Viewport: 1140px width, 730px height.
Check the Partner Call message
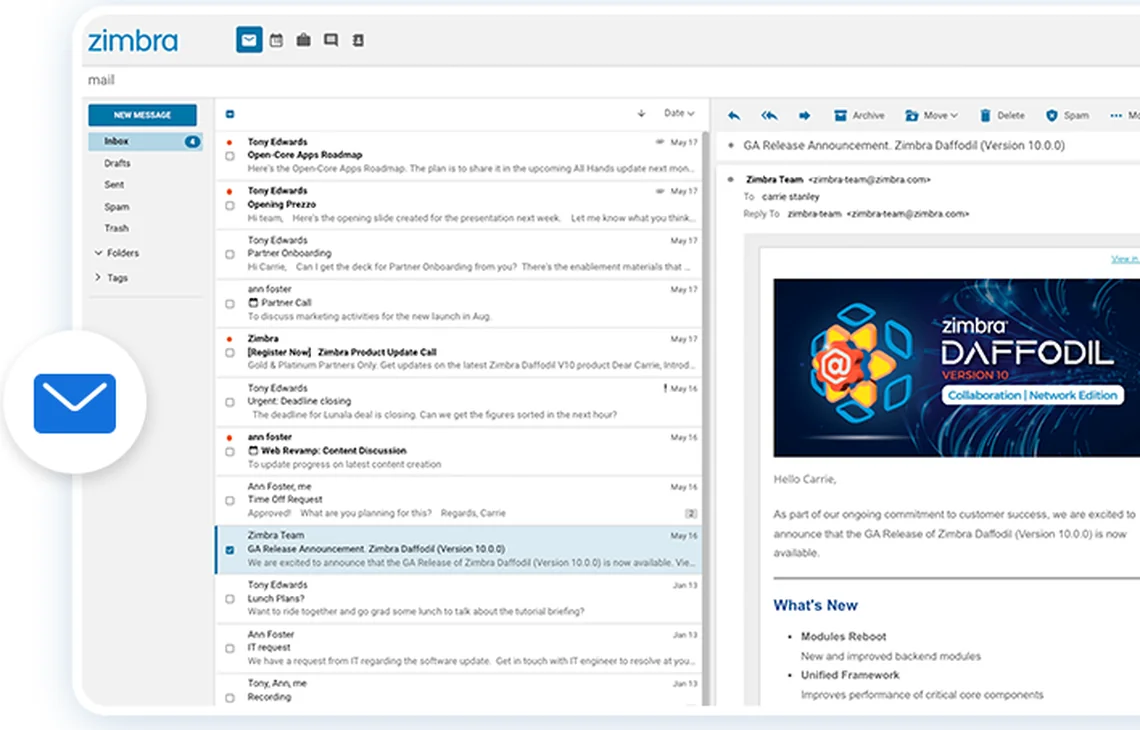pos(230,304)
